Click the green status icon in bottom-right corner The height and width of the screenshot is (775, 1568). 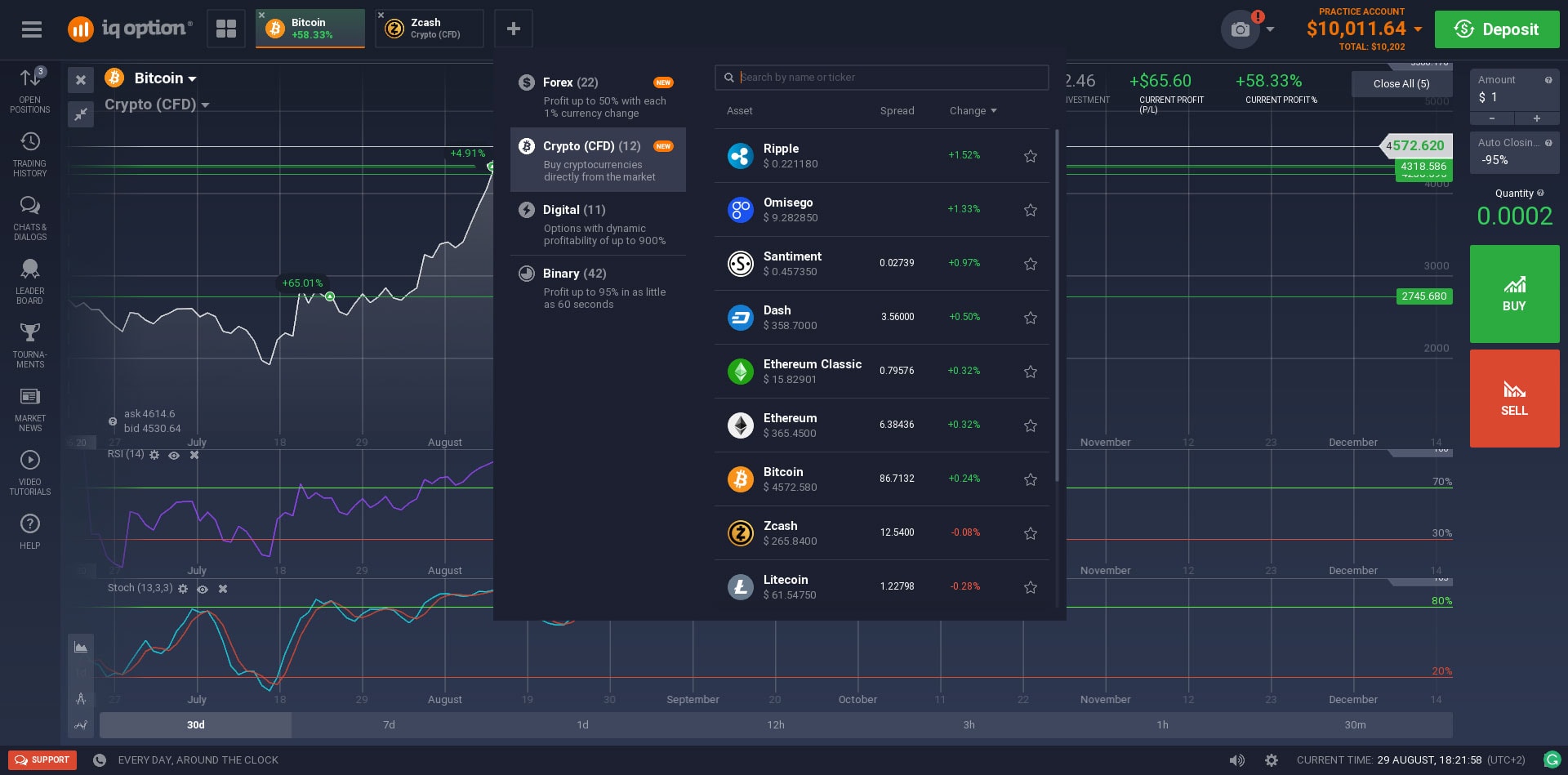point(1552,760)
